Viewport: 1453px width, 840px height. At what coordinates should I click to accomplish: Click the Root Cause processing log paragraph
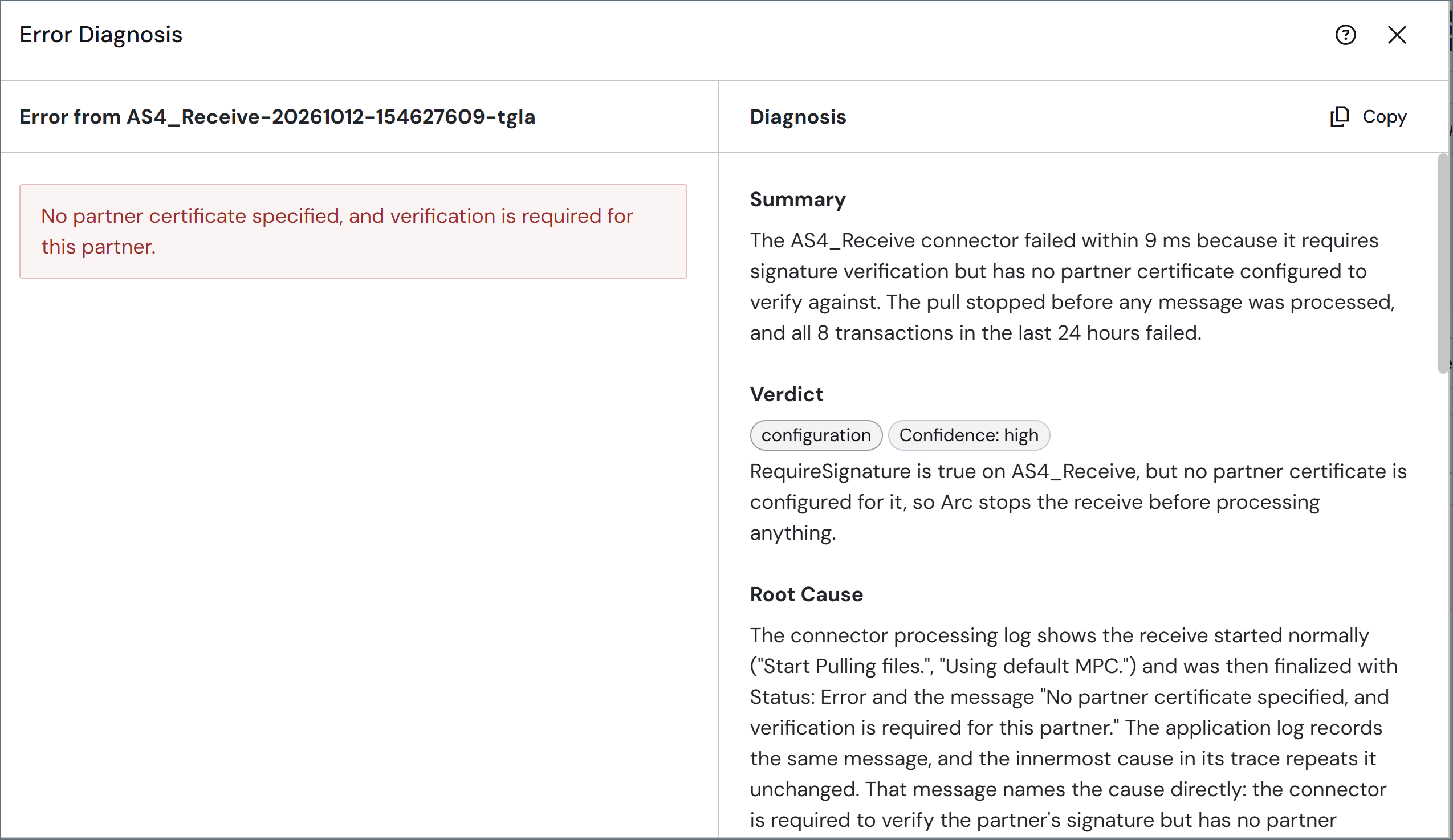(x=1073, y=728)
